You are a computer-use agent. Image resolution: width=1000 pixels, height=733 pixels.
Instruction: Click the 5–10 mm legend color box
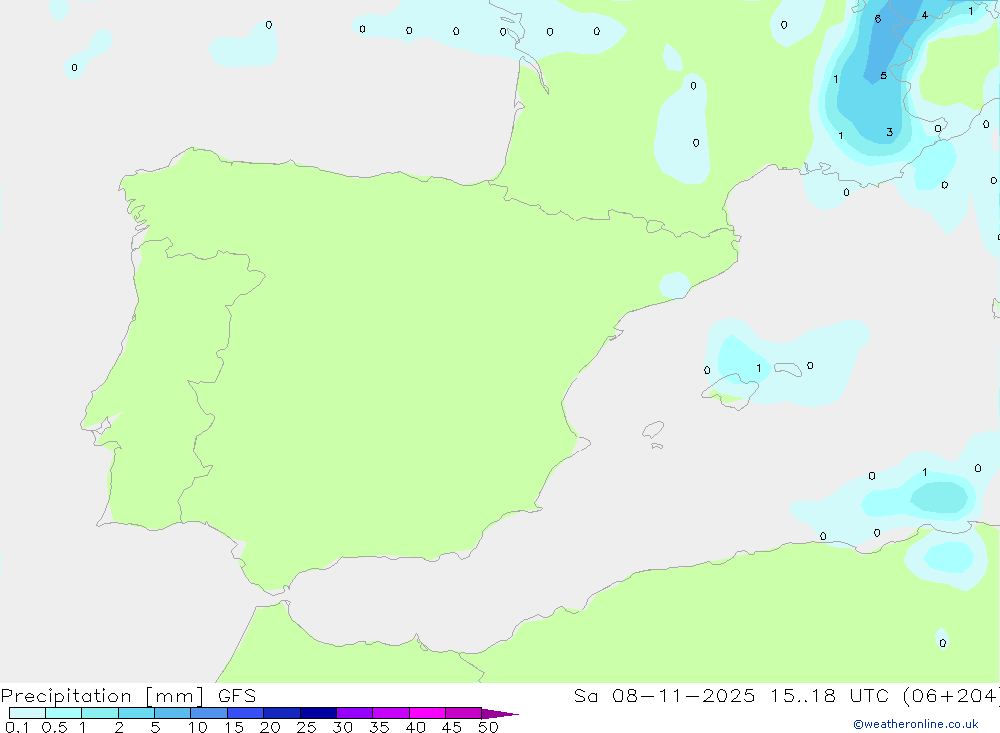[172, 713]
